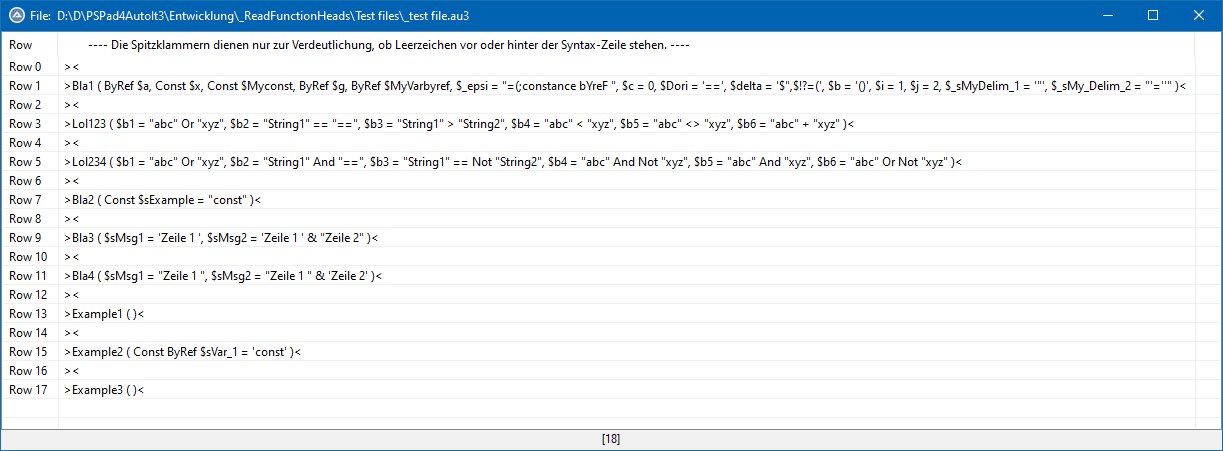
Task: Click the [18] count in status bar
Action: [611, 439]
